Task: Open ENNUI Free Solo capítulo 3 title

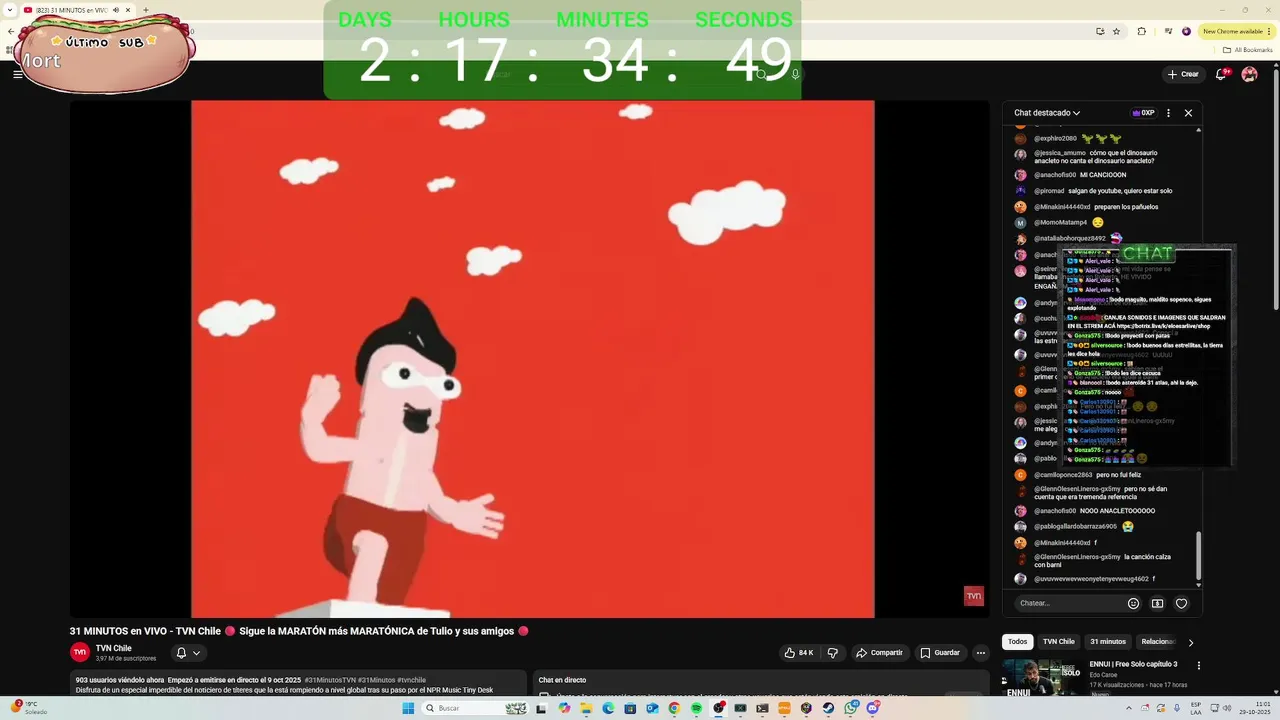Action: pos(1133,664)
